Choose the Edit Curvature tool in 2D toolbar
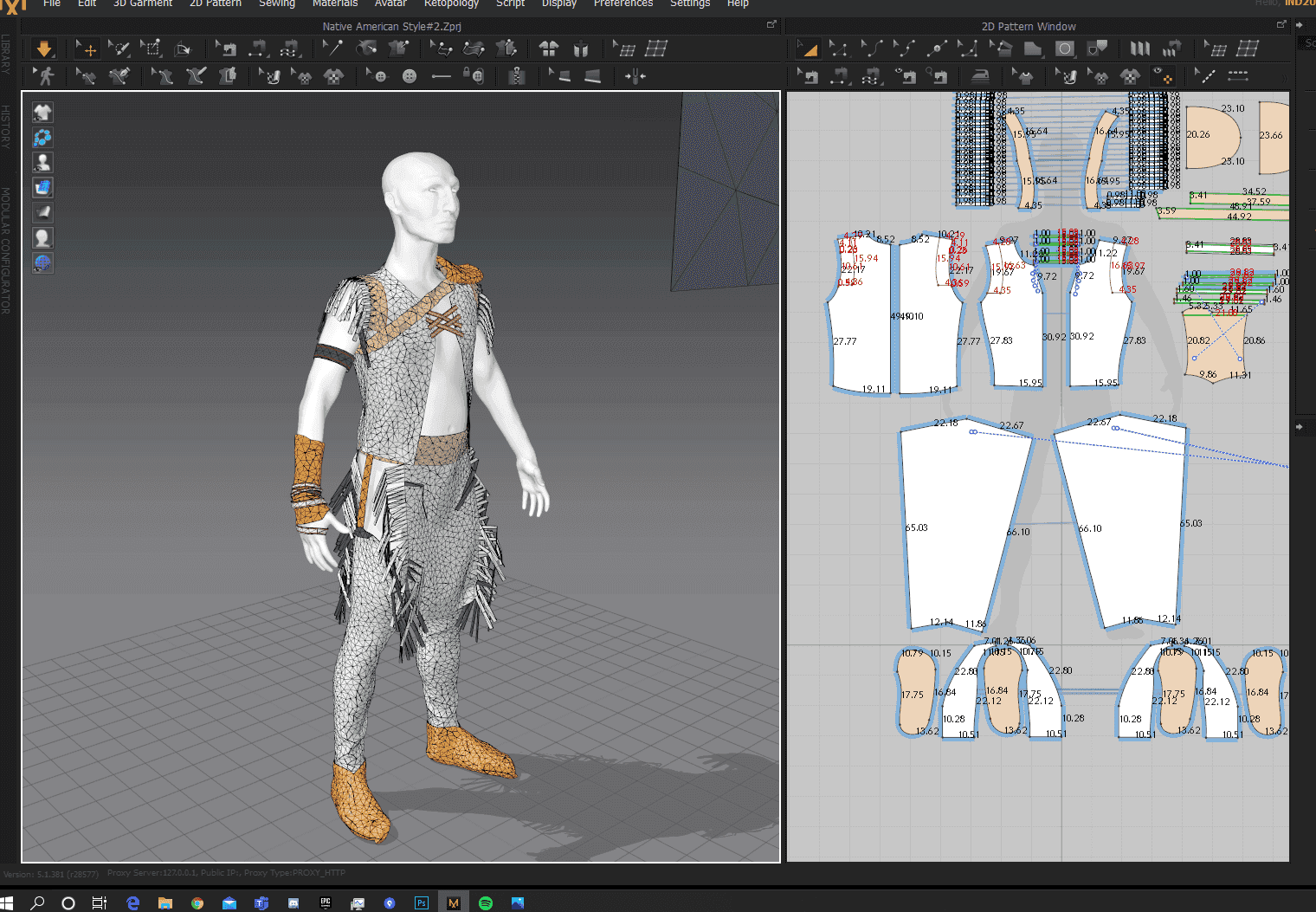Screen dimensions: 1316x912 [871, 49]
